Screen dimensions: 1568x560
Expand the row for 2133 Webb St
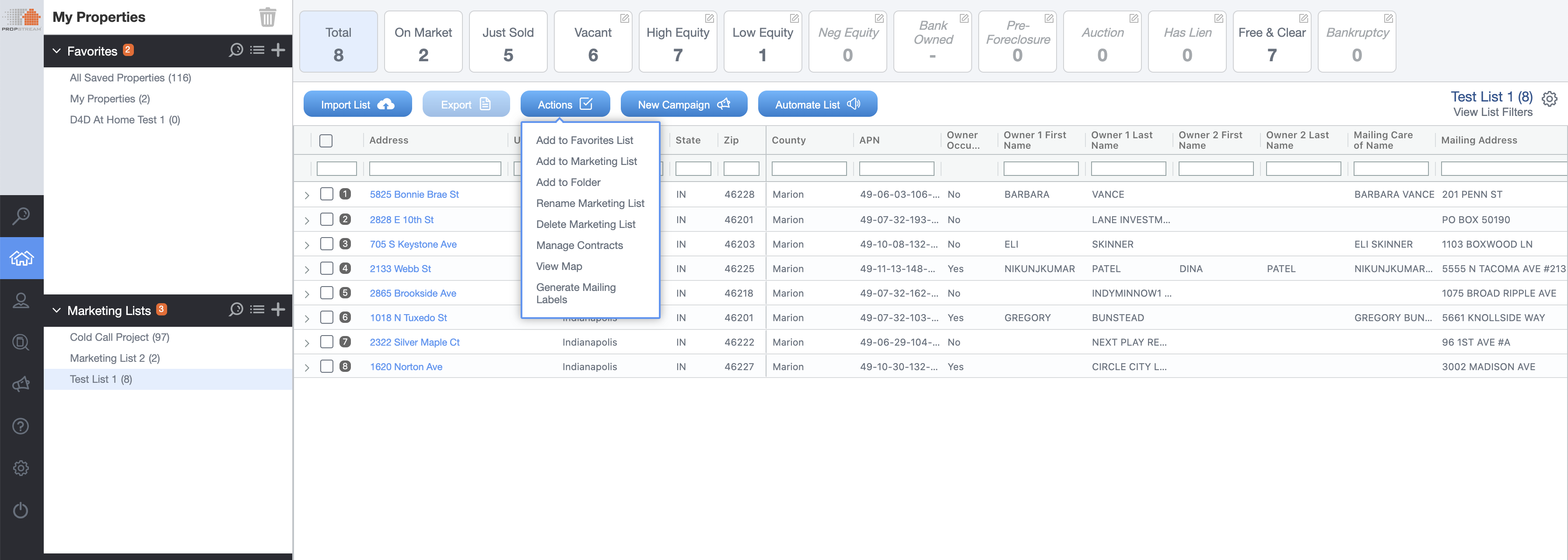pyautogui.click(x=307, y=268)
